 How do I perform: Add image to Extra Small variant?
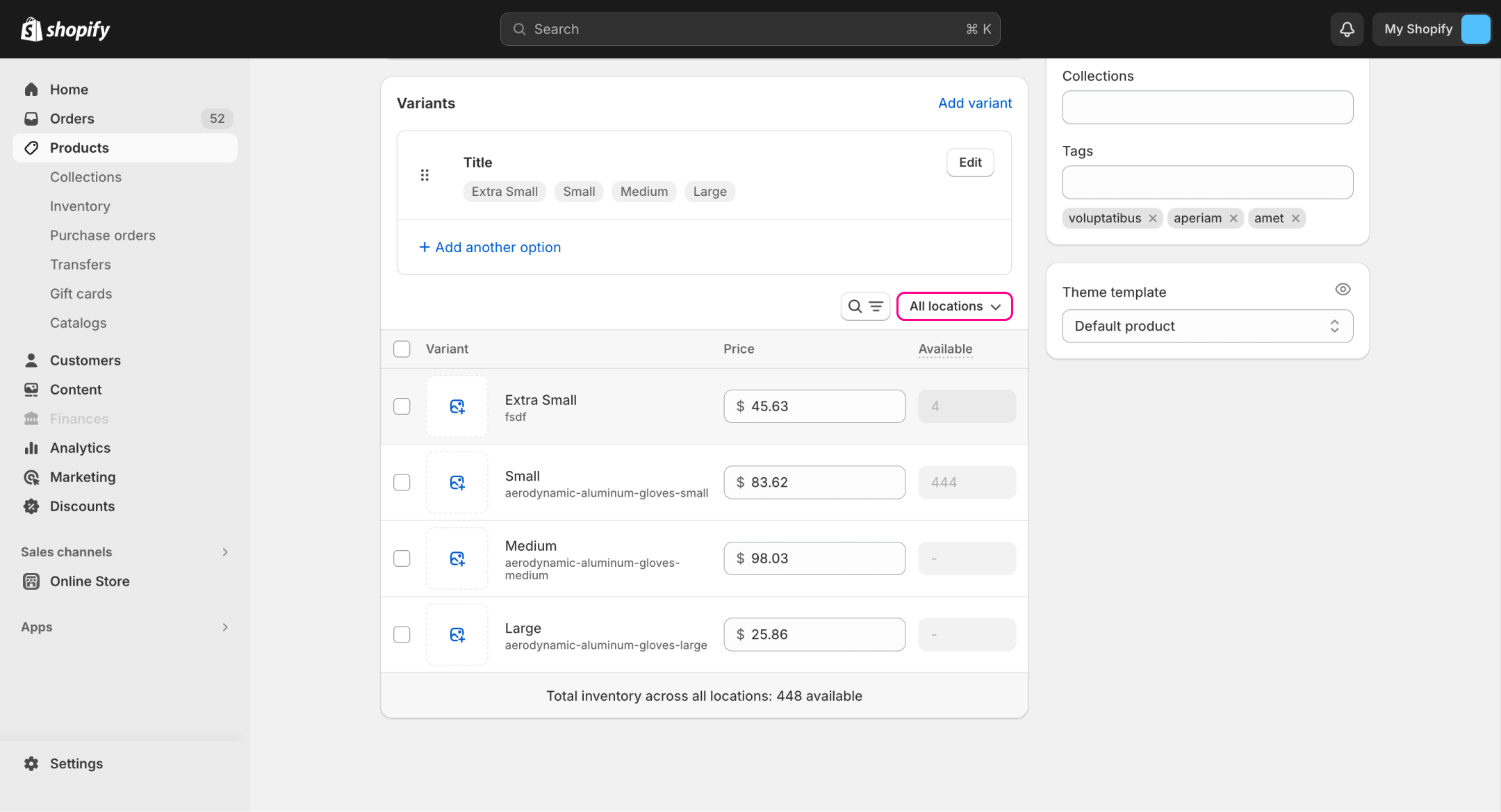(x=457, y=406)
